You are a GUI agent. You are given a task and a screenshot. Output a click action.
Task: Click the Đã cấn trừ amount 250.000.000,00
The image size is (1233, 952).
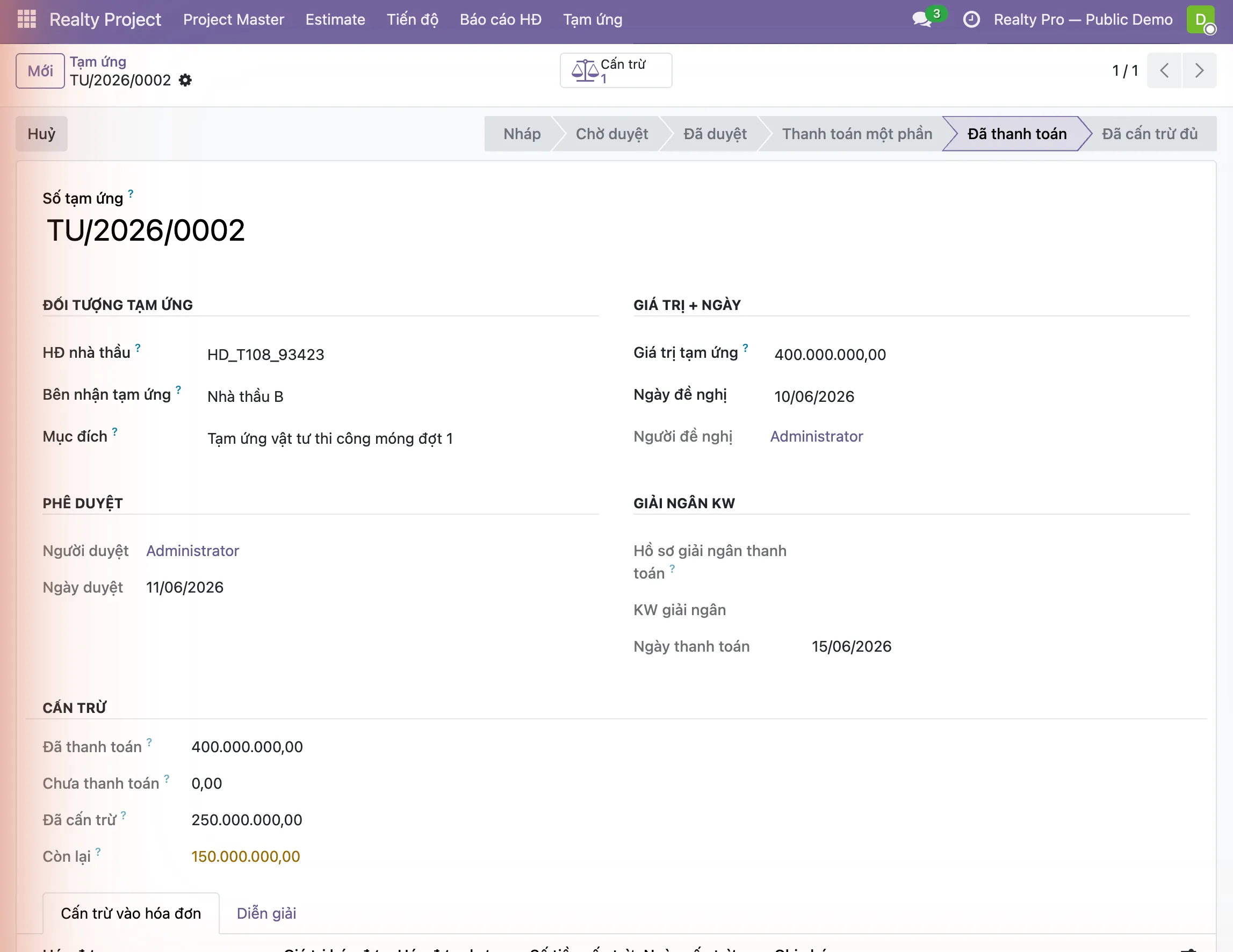point(247,820)
